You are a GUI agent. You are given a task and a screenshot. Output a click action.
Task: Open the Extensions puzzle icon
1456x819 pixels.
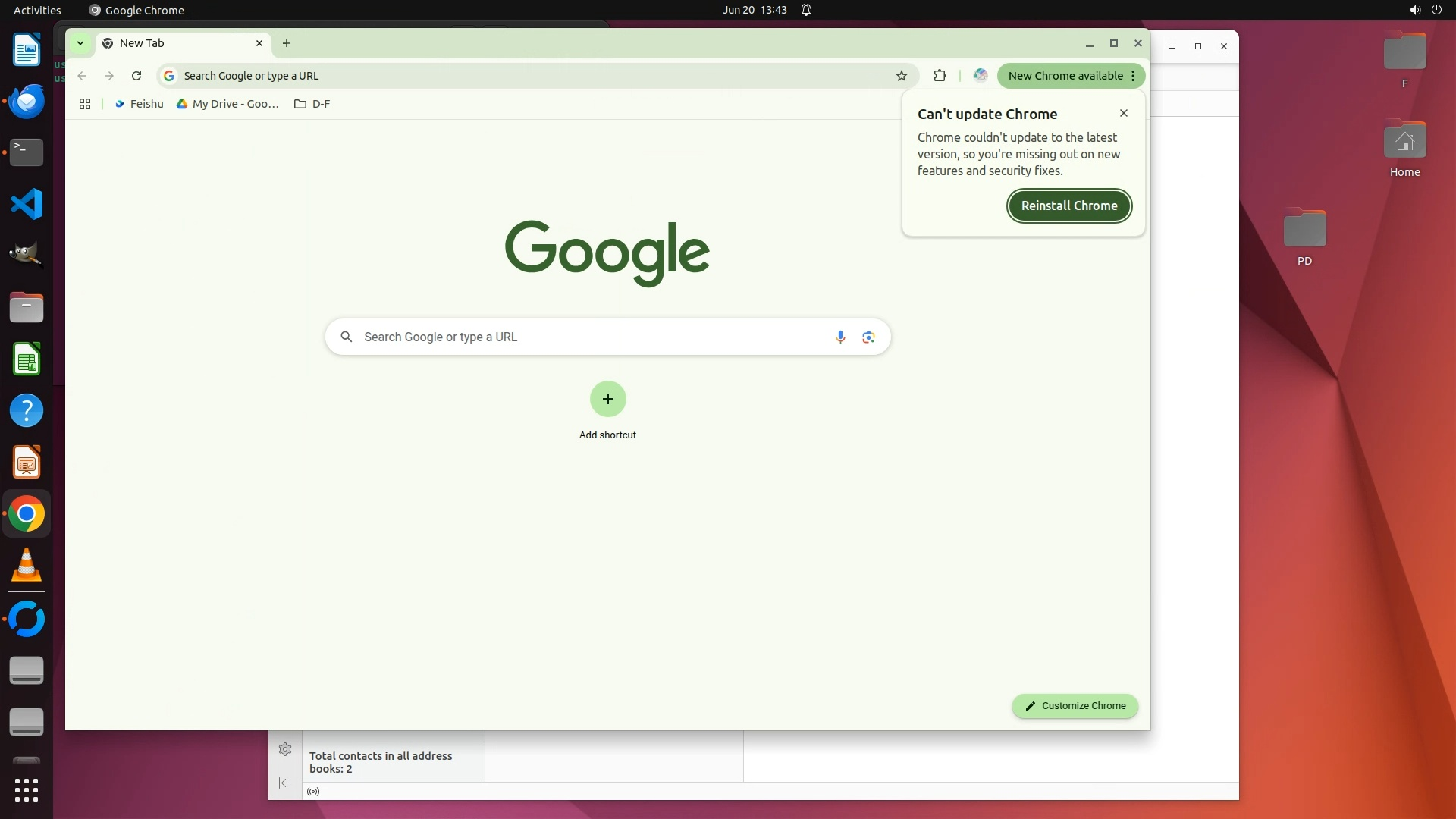(940, 76)
